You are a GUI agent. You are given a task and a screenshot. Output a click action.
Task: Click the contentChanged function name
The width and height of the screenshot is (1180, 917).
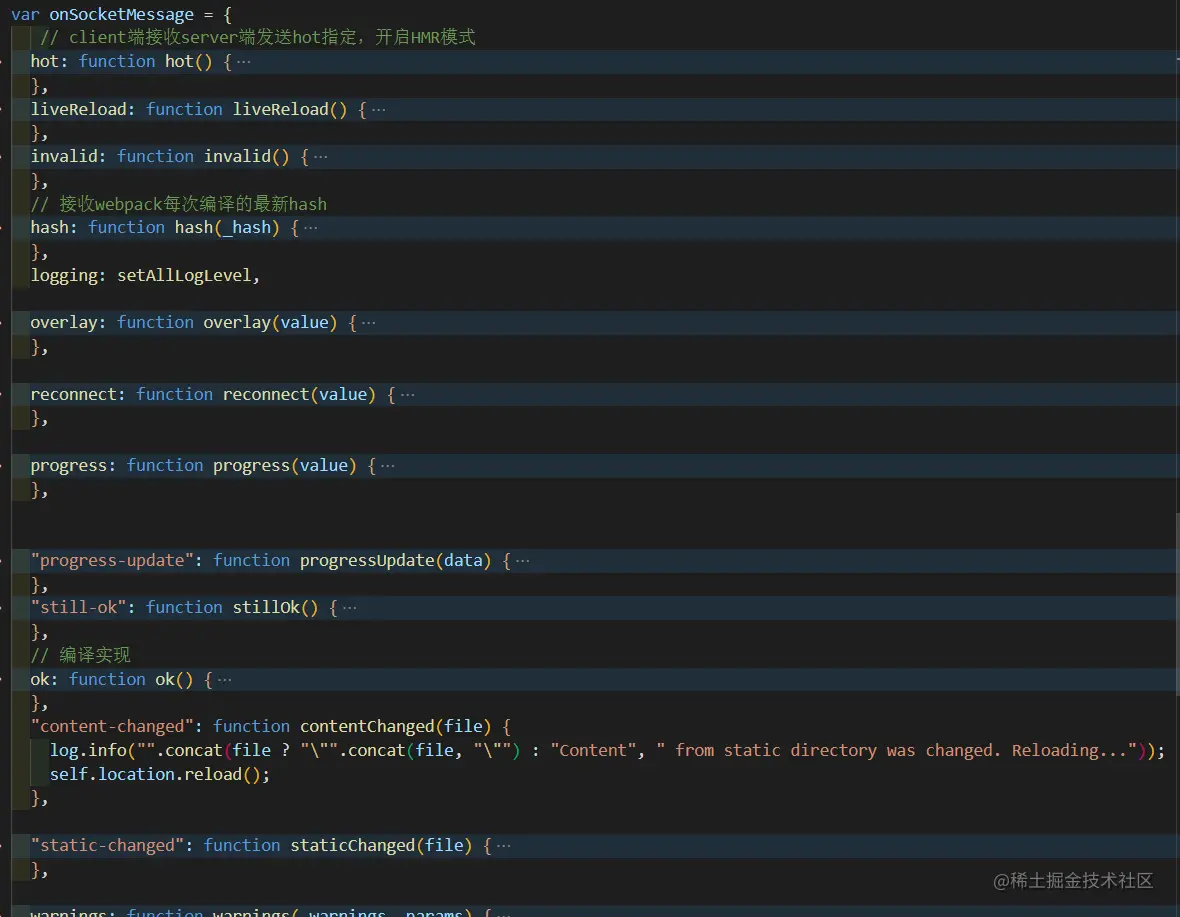(x=367, y=727)
